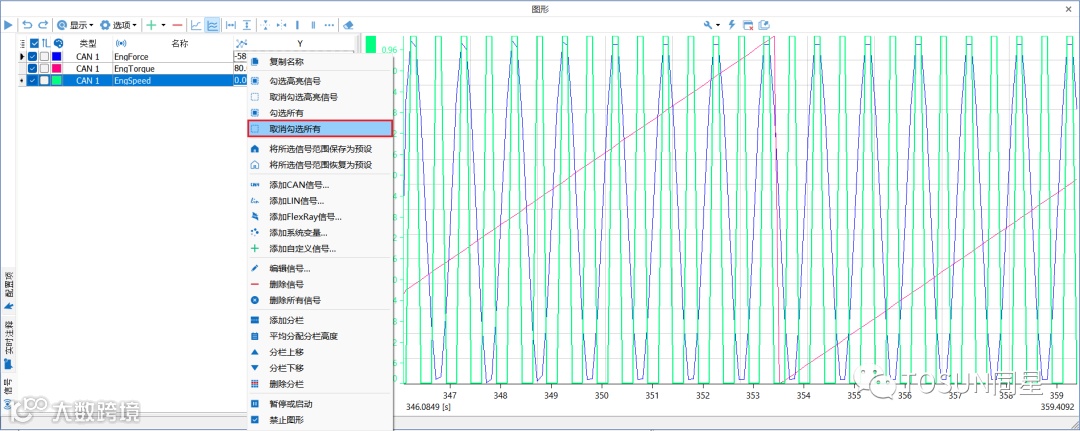Image resolution: width=1080 pixels, height=431 pixels.
Task: Open the 实时注释 side tab
Action: point(9,344)
